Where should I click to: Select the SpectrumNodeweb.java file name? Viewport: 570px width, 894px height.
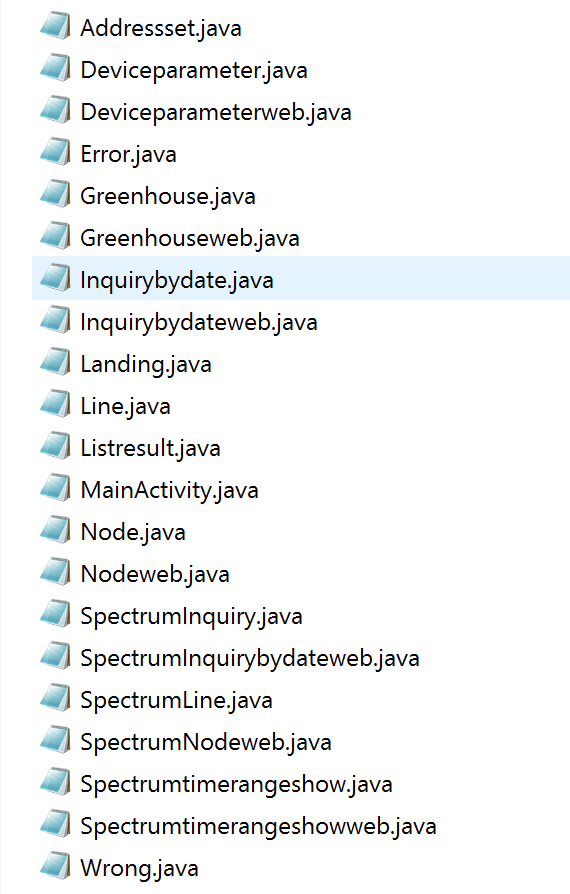[x=206, y=742]
